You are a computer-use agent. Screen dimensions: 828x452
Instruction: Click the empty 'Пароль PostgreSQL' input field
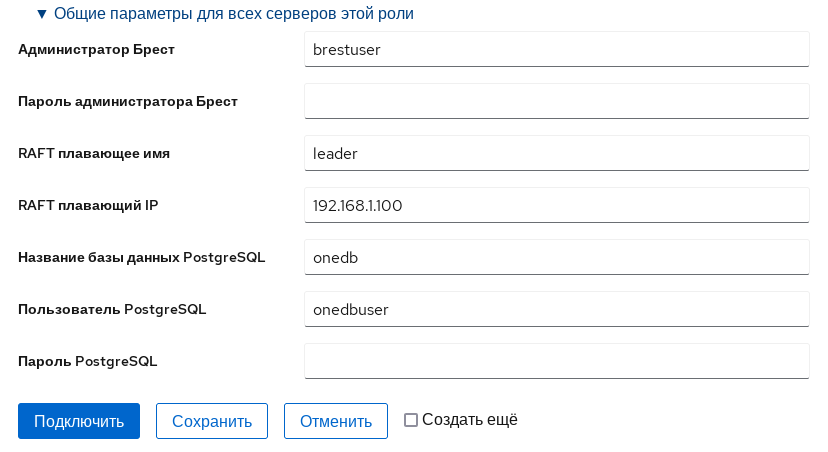[x=556, y=361]
